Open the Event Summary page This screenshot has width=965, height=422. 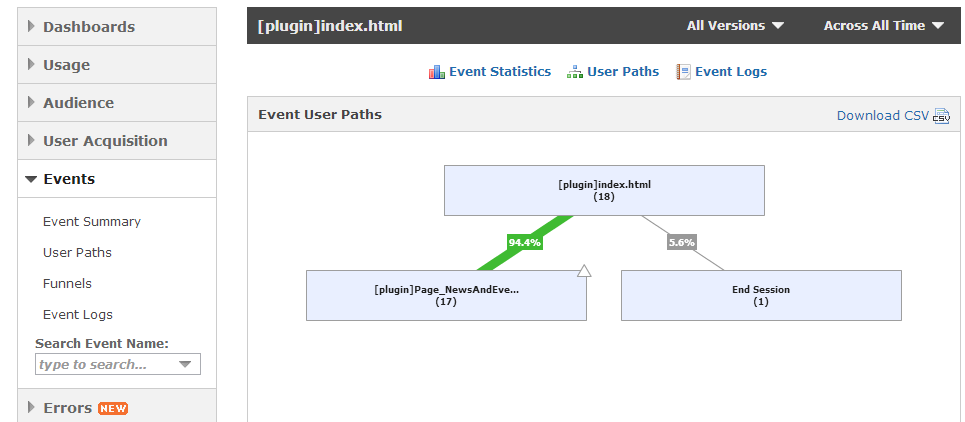pos(92,222)
